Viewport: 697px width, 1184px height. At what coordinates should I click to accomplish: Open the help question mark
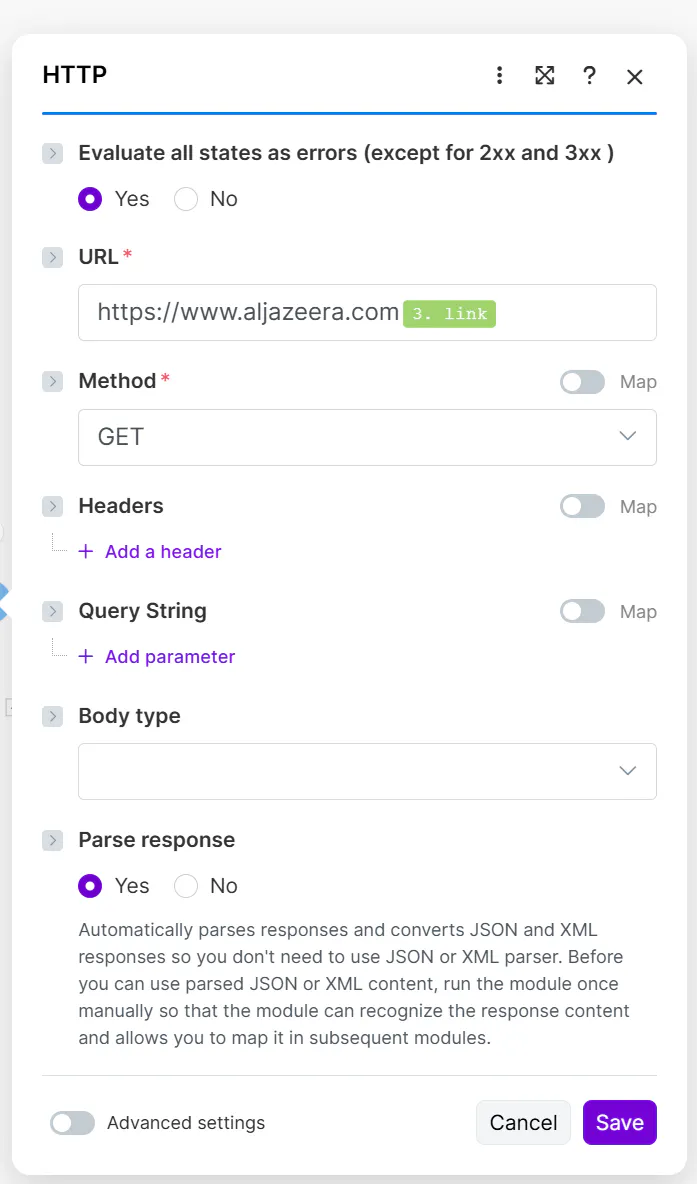tap(589, 76)
